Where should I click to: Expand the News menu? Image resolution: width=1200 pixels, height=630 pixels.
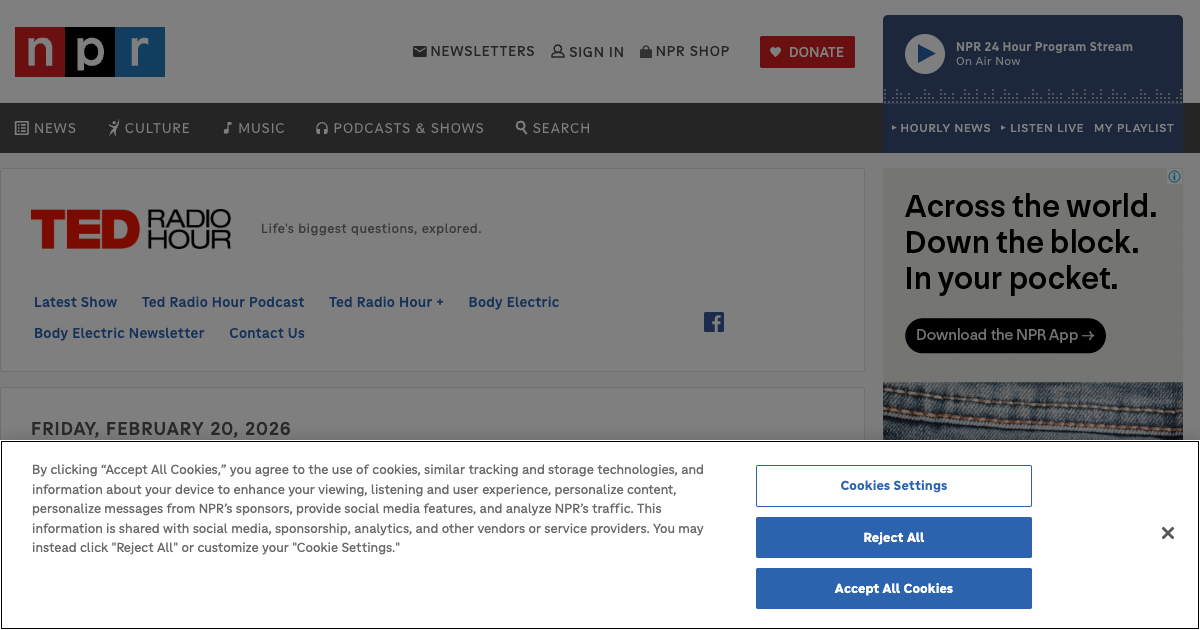45,128
